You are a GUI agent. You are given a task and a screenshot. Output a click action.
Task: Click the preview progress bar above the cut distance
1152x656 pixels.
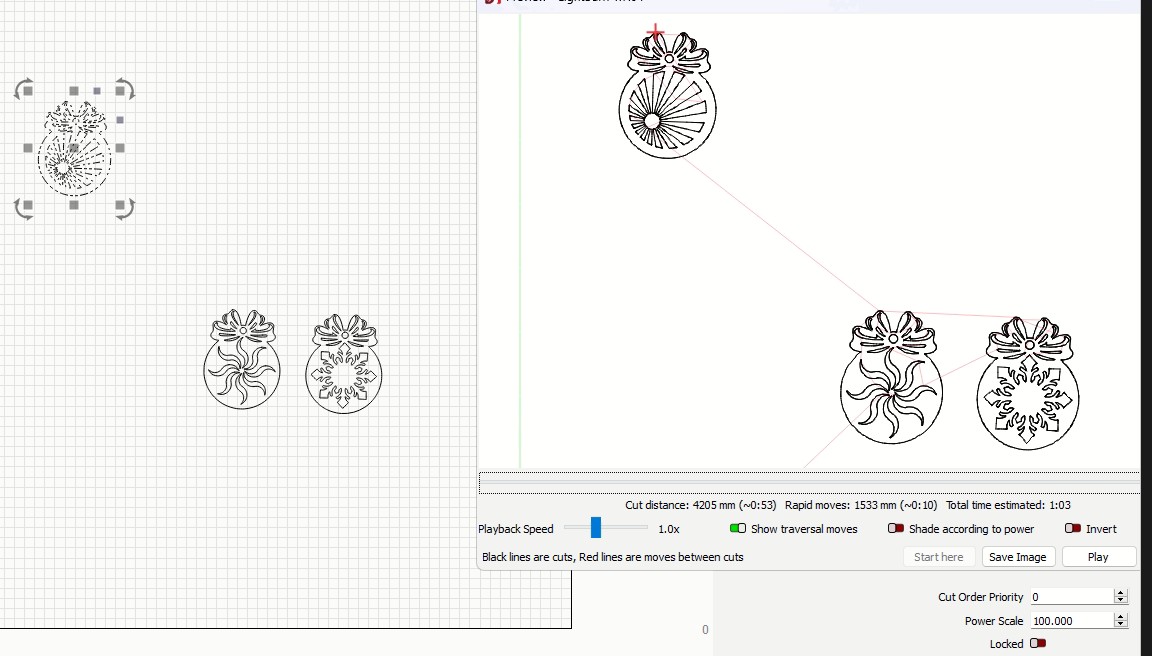808,483
